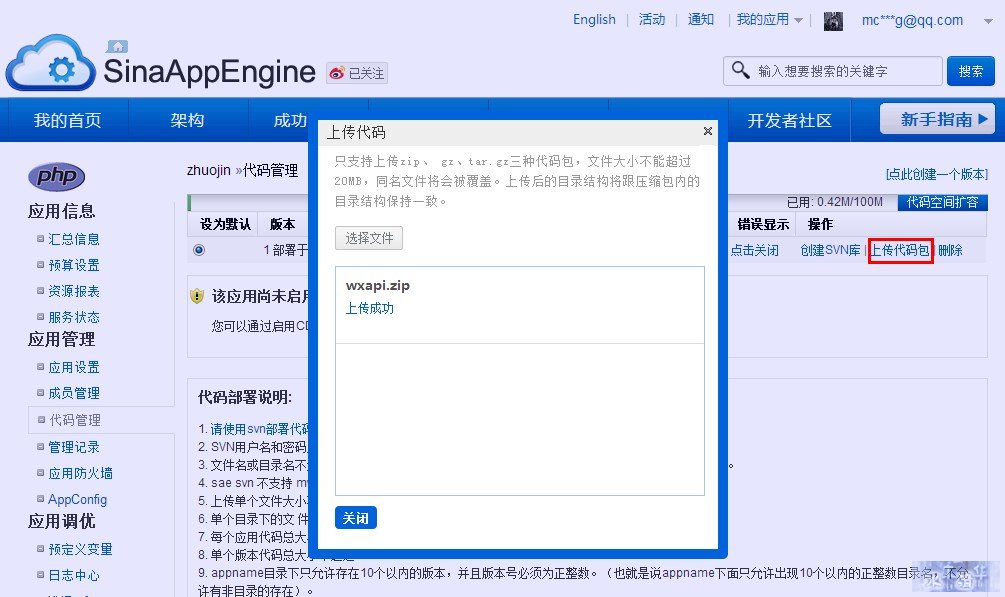Viewport: 1005px width, 597px height.
Task: Open 成员管理 in the sidebar
Action: [x=74, y=393]
